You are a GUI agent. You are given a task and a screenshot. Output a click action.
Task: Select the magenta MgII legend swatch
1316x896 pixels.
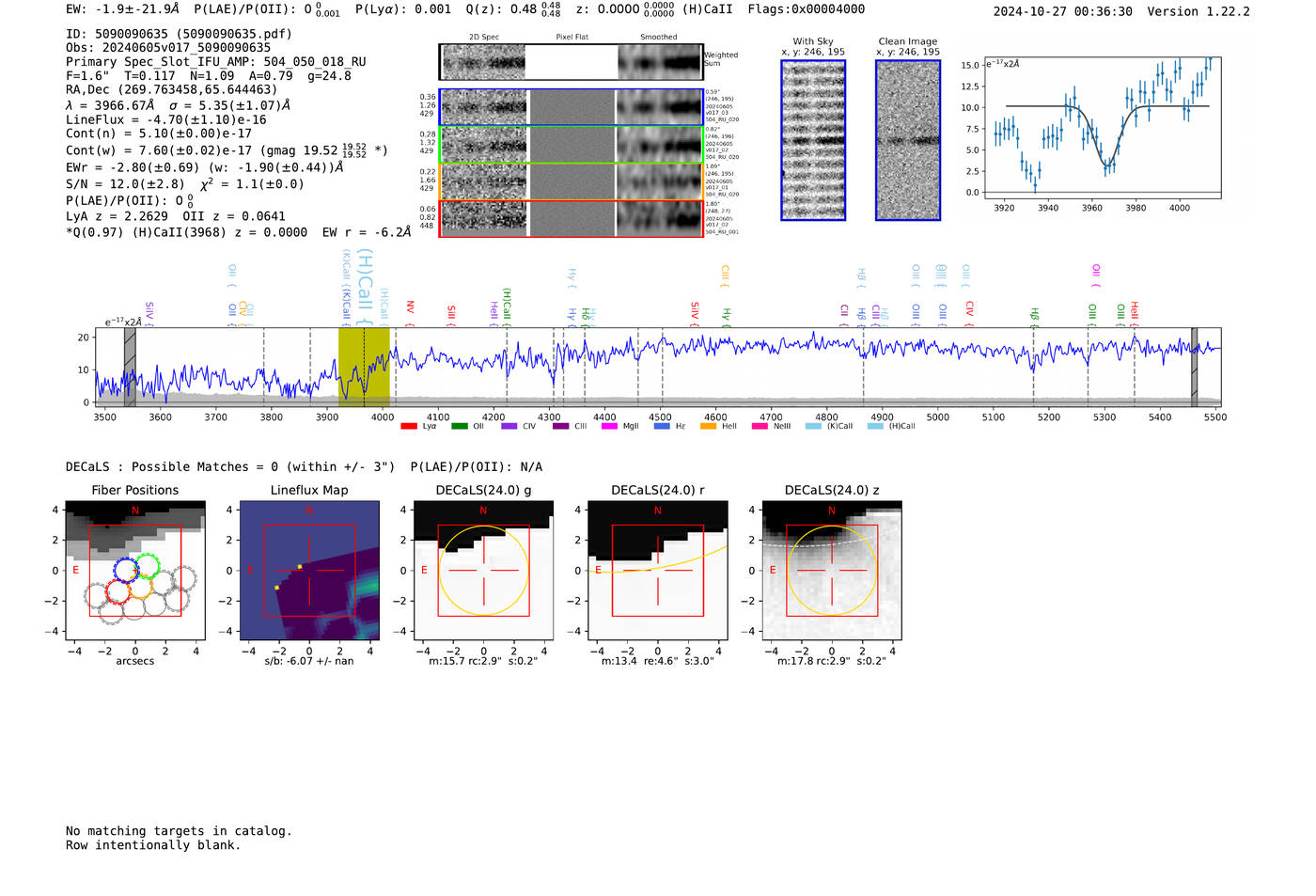[x=610, y=427]
